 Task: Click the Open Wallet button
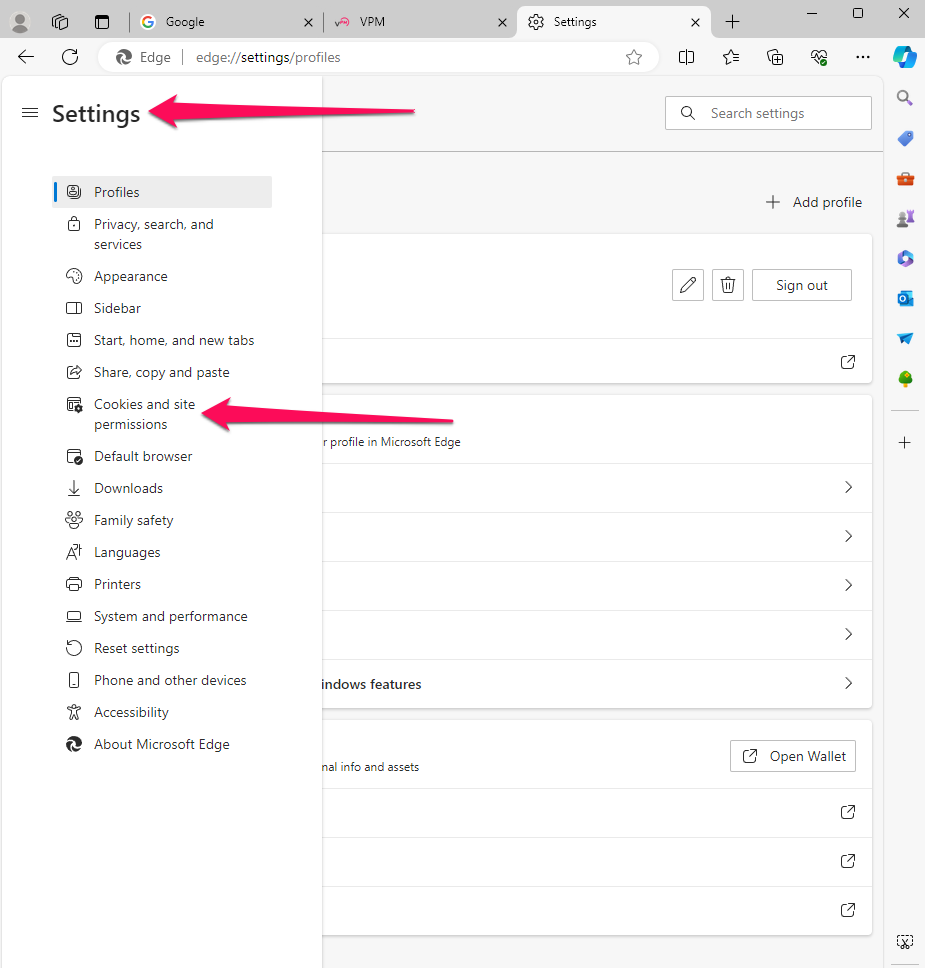[792, 756]
